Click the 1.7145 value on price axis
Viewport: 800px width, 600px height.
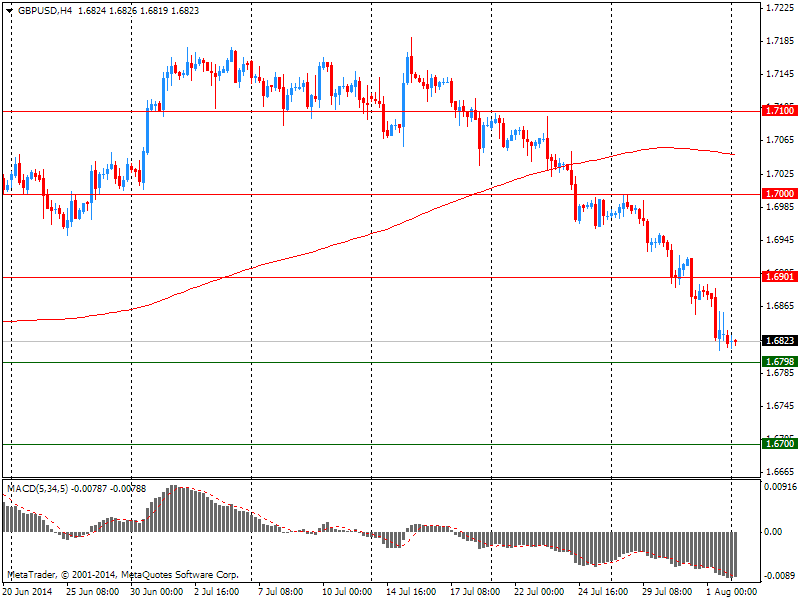pos(780,74)
